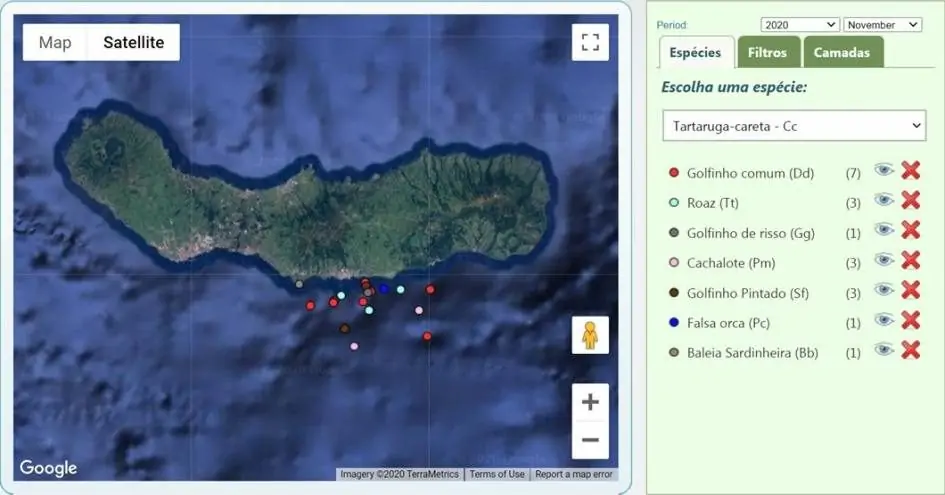Remove Baleia Sardinheira (Bb) from list
The width and height of the screenshot is (945, 495).
[x=910, y=350]
